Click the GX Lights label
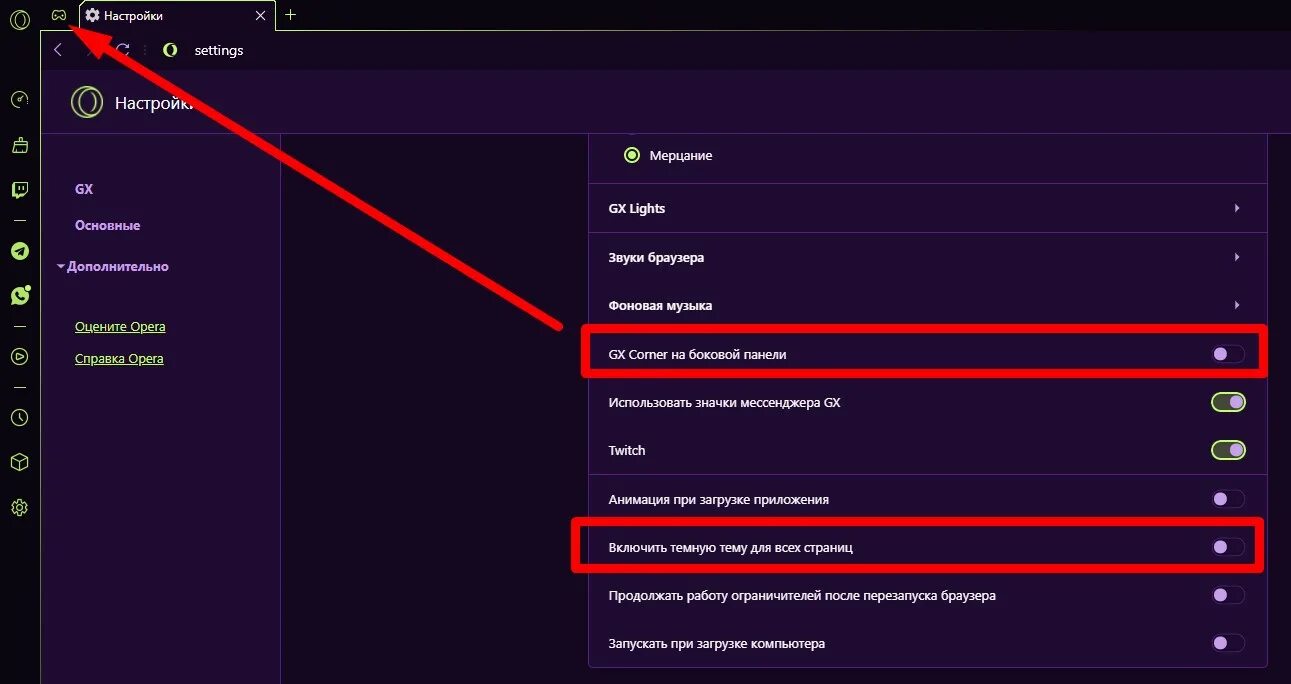Image resolution: width=1291 pixels, height=684 pixels. (x=637, y=208)
